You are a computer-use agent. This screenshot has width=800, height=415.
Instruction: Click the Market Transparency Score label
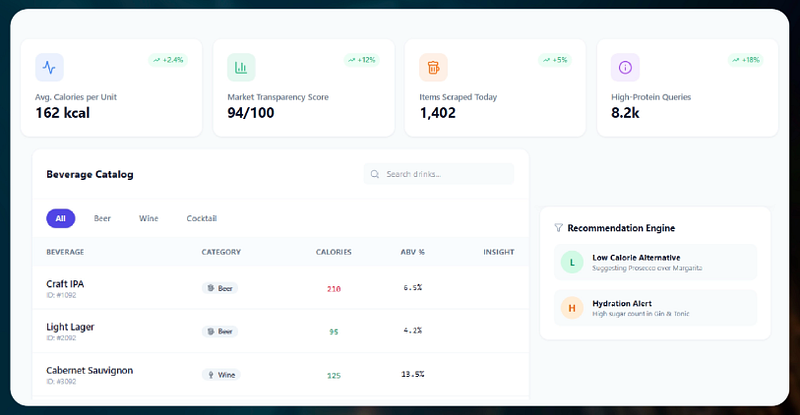tap(278, 97)
